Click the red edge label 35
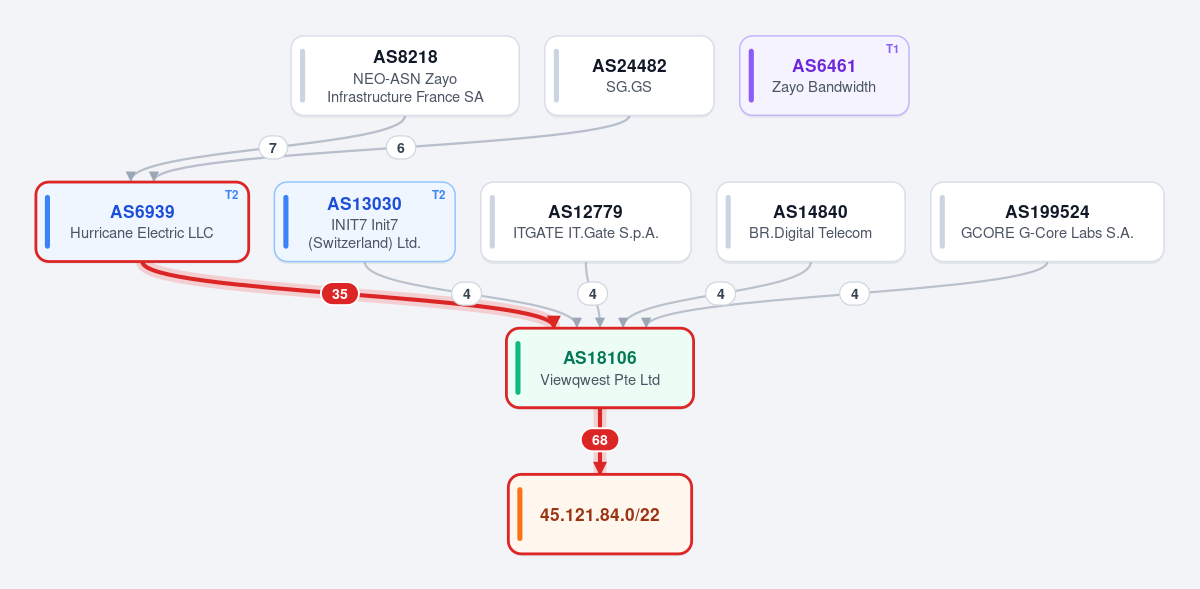This screenshot has width=1200, height=589. [x=340, y=294]
